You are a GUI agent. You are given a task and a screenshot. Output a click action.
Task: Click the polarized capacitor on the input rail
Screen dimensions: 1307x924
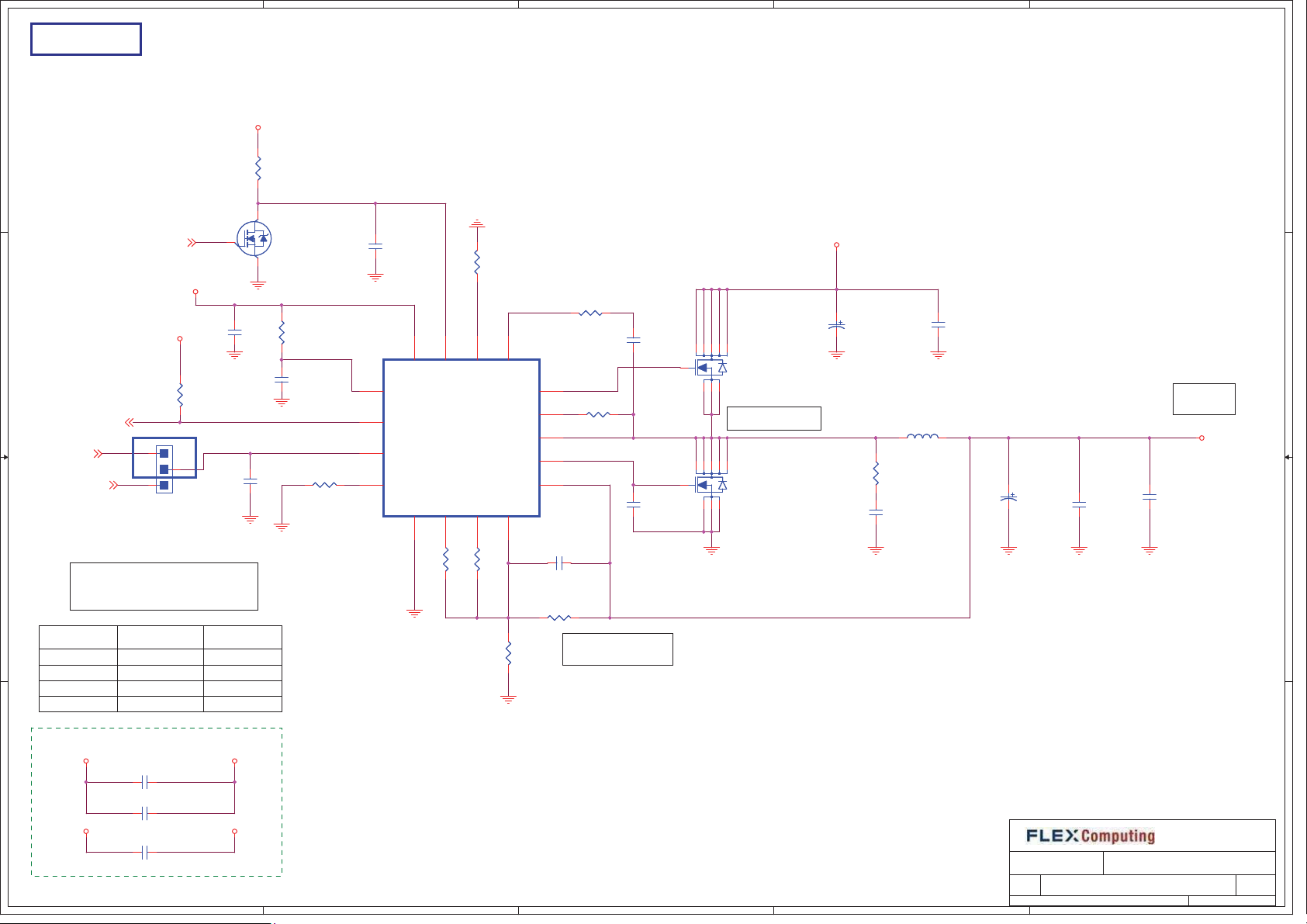click(836, 326)
